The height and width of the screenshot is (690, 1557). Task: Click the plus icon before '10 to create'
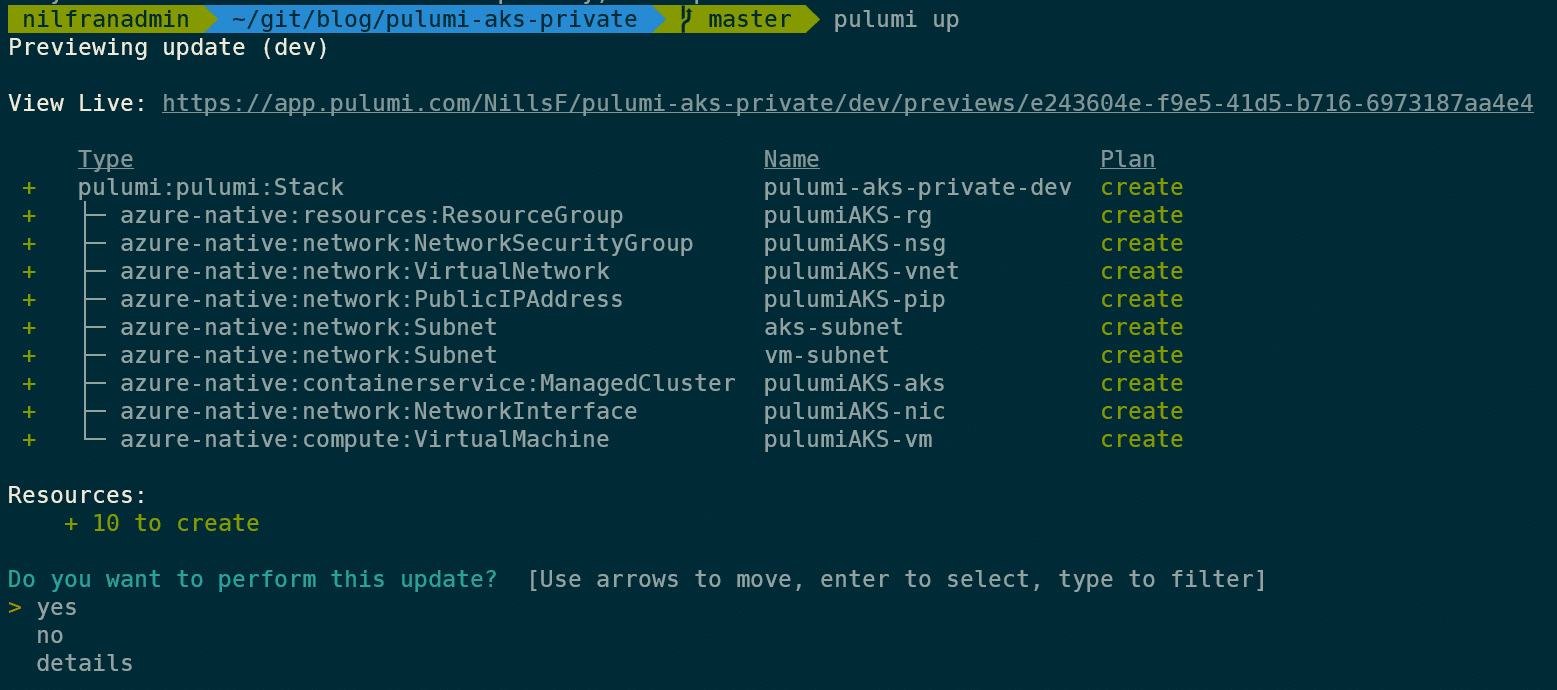tap(71, 524)
